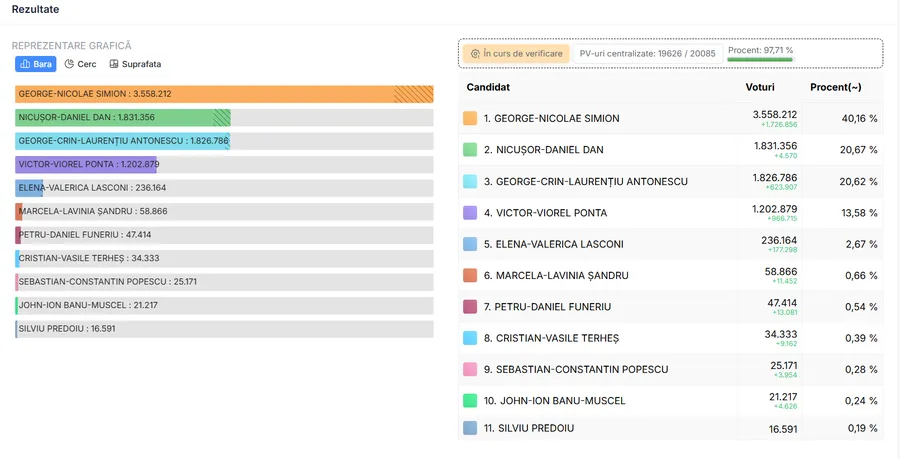
Task: Click the Bara bar-chart icon
Action: point(25,64)
